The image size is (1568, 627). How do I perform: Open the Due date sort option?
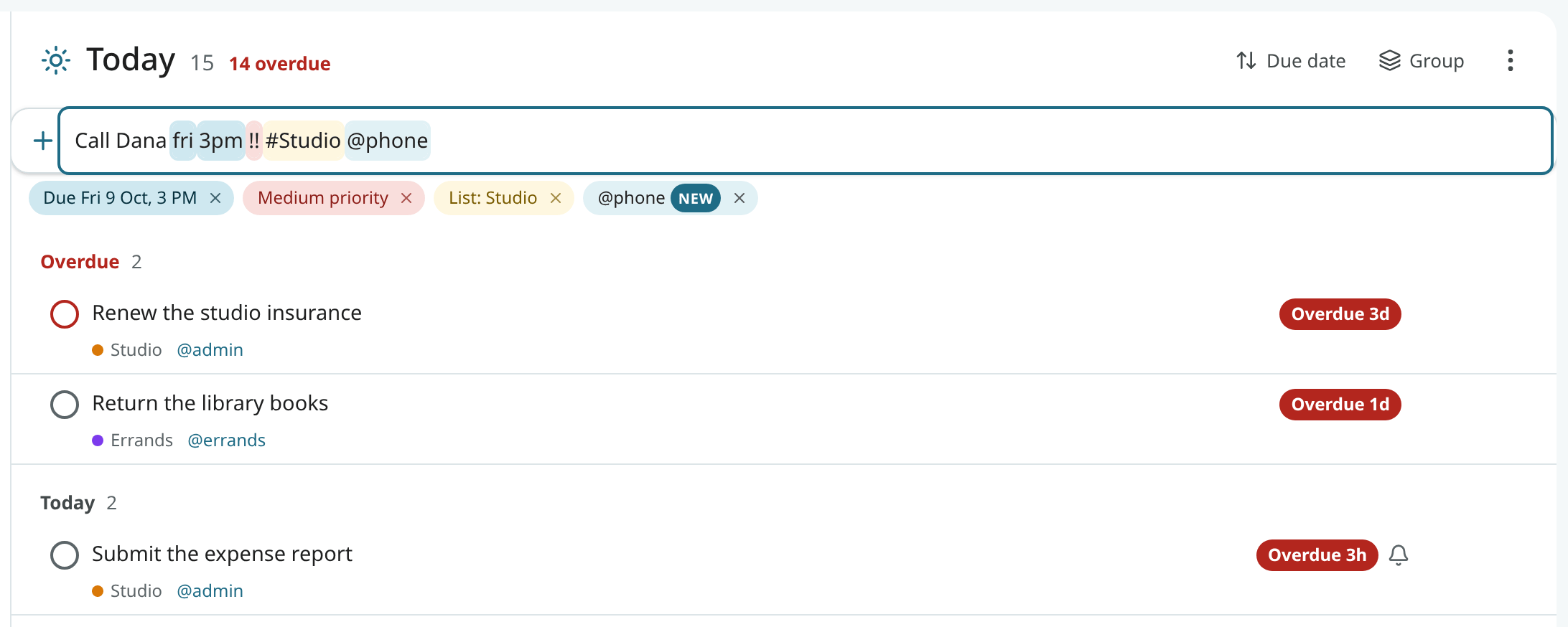[x=1291, y=61]
